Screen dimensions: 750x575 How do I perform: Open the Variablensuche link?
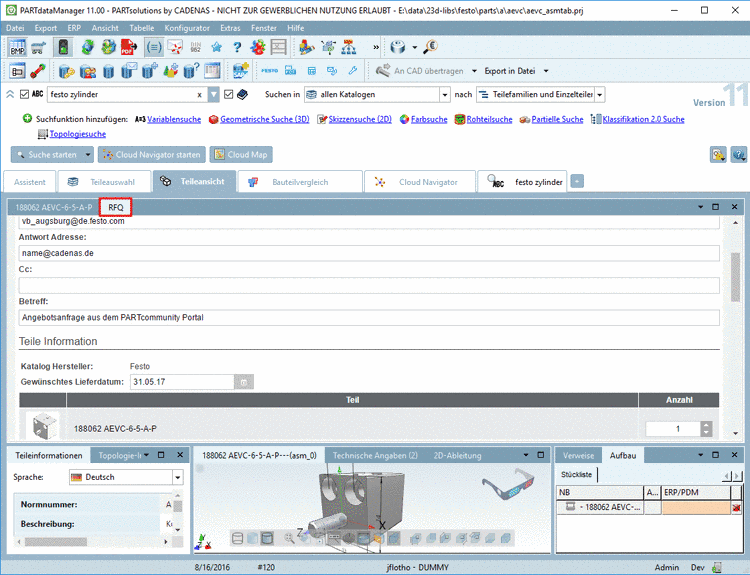[174, 119]
